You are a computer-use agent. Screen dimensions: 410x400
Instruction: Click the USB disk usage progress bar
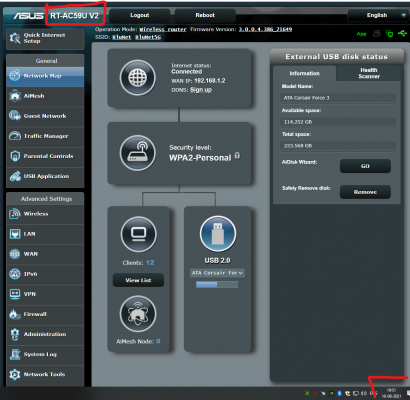tap(217, 284)
